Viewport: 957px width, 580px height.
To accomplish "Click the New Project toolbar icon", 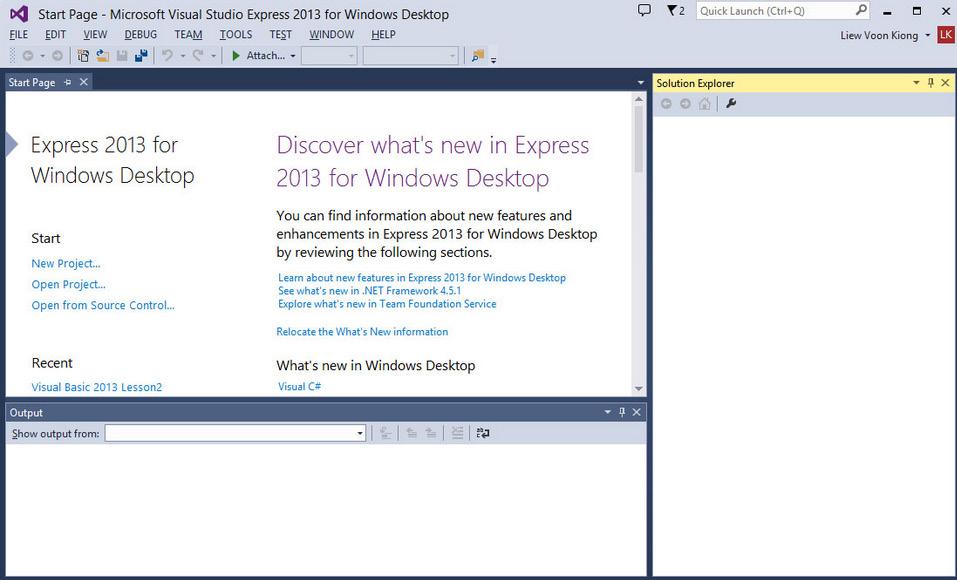I will point(83,56).
